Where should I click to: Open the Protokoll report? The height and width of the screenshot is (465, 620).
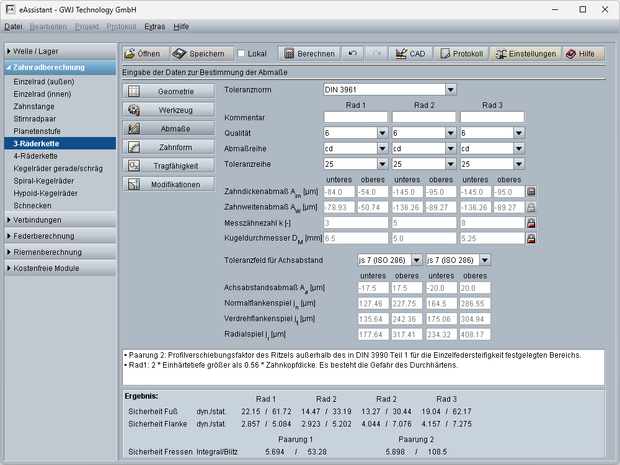[461, 53]
